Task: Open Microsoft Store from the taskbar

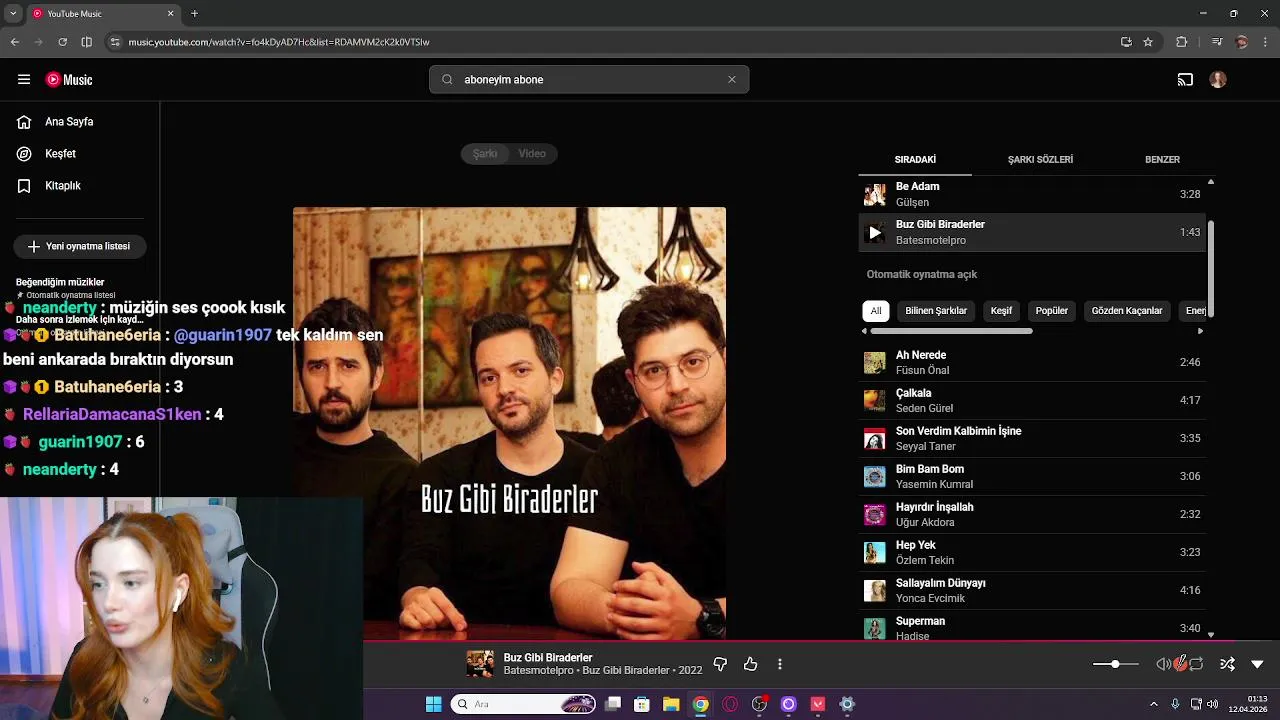Action: pyautogui.click(x=642, y=704)
